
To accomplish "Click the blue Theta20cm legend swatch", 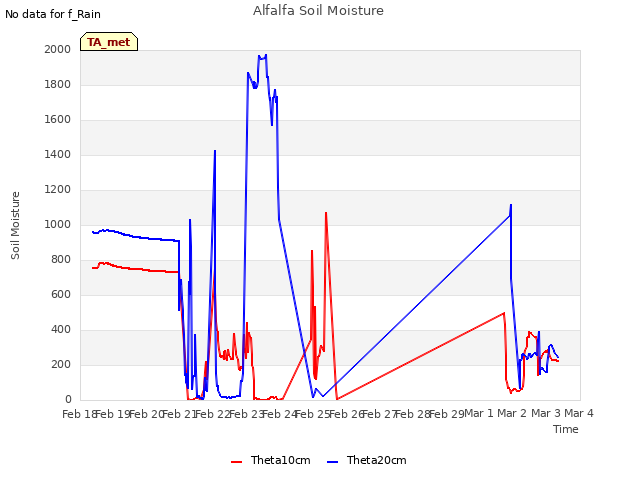I will coord(333,462).
